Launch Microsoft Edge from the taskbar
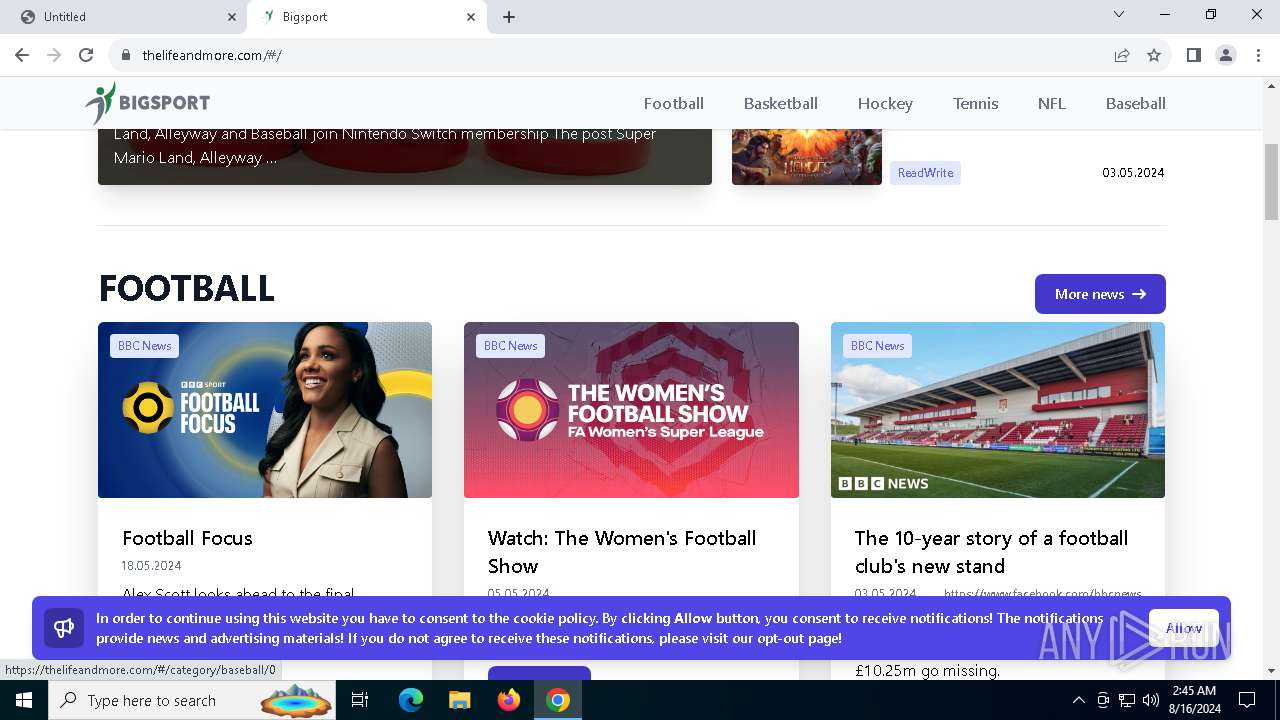1280x720 pixels. pos(411,700)
